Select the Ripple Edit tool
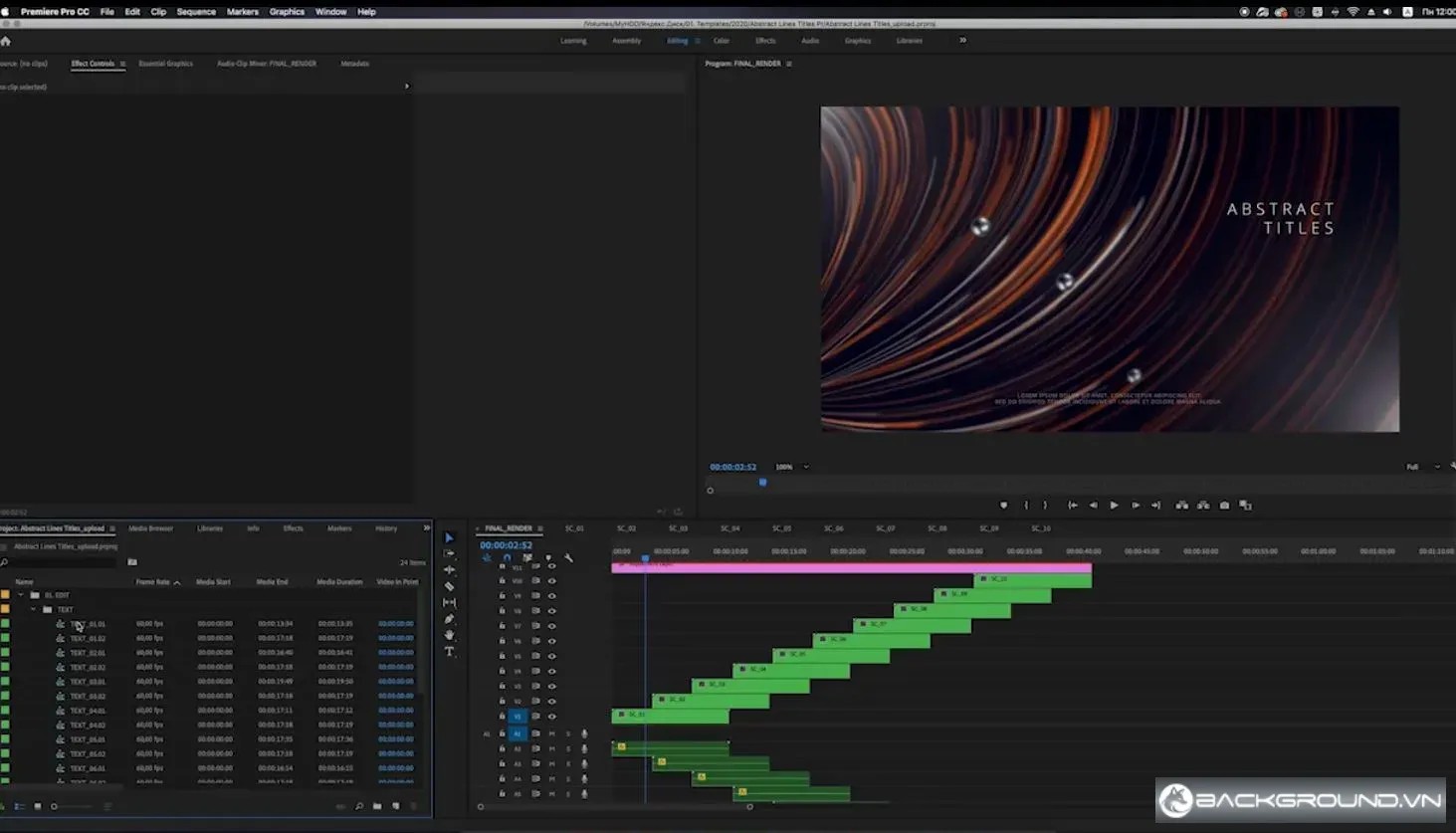 click(449, 569)
